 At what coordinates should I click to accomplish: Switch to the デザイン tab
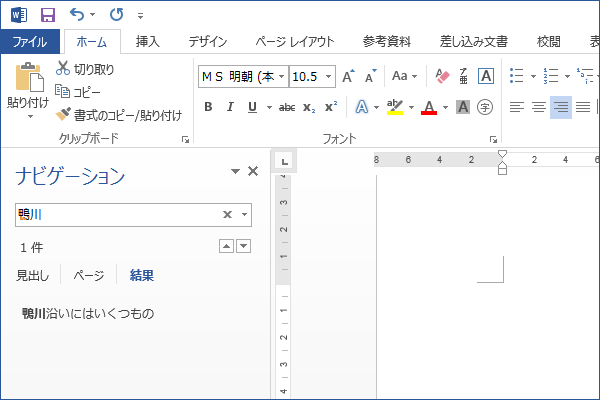coord(208,41)
